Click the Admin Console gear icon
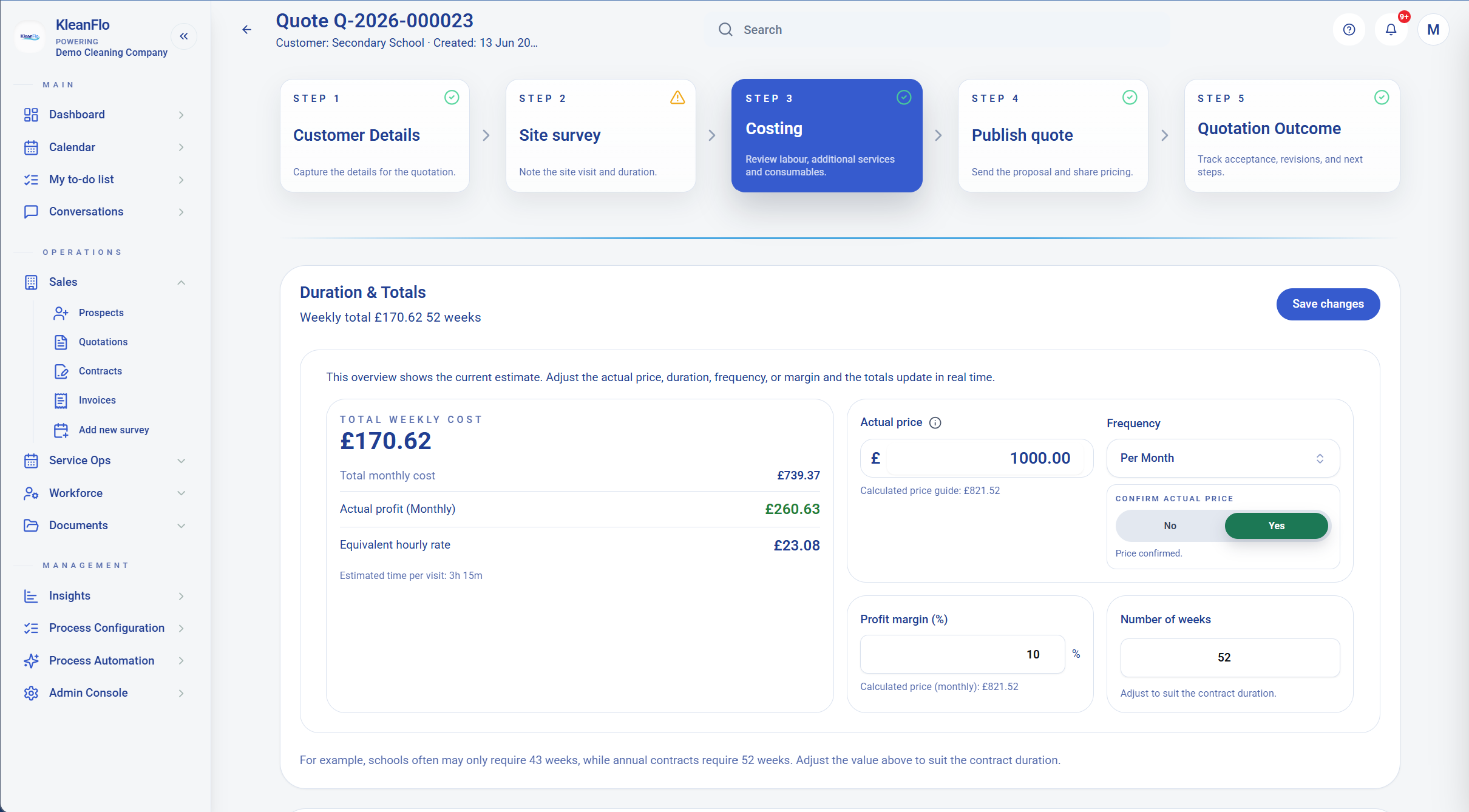 pyautogui.click(x=31, y=693)
